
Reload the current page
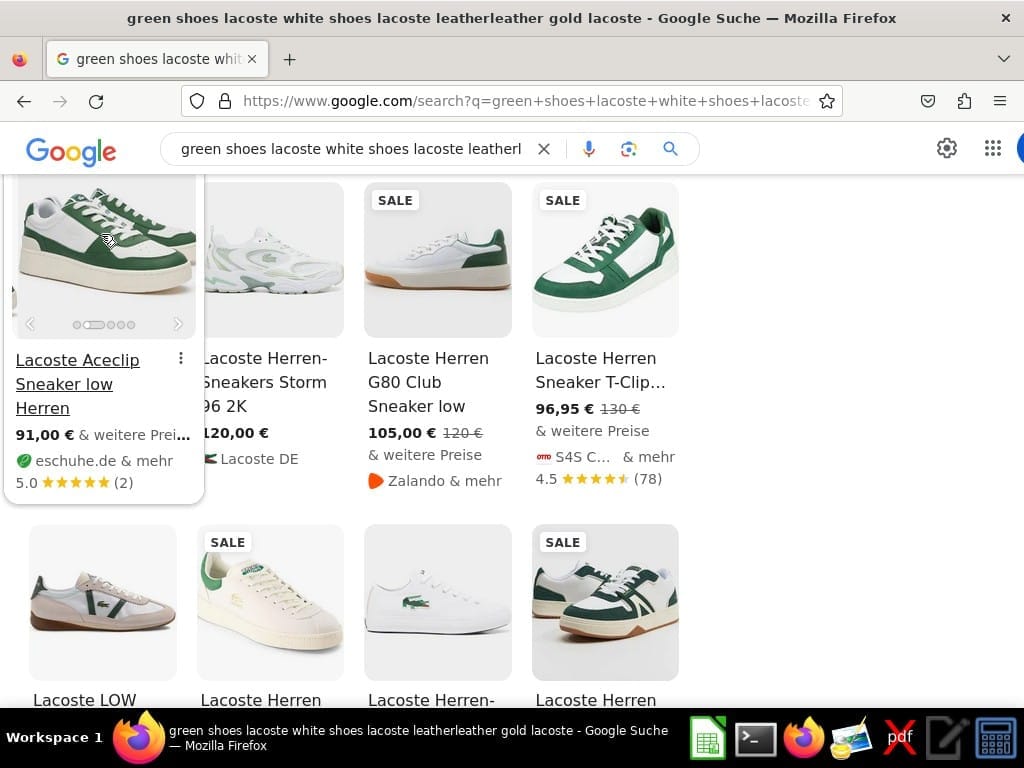pyautogui.click(x=96, y=101)
